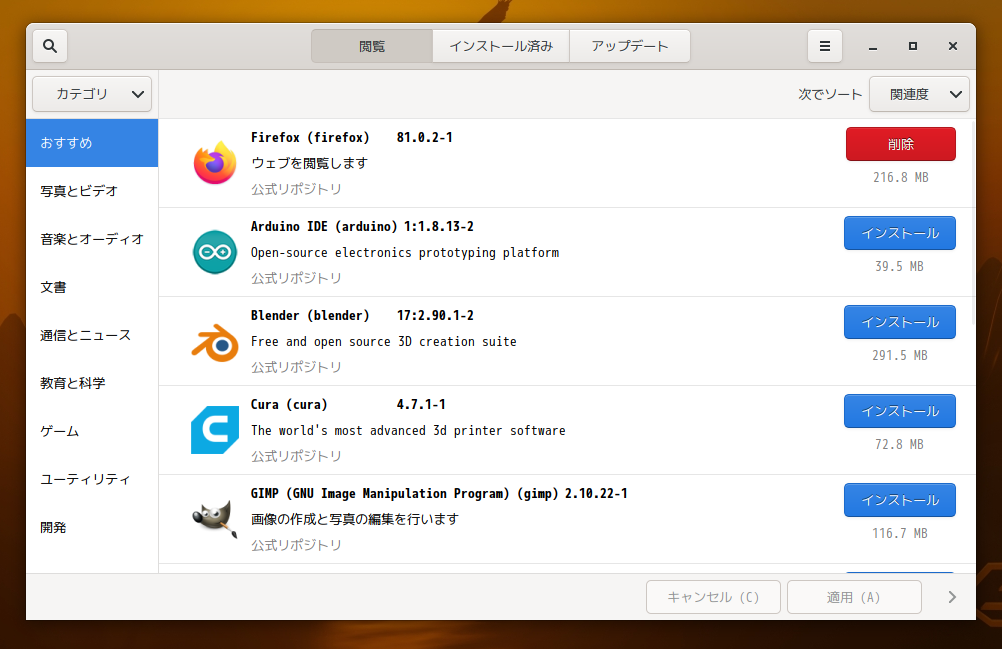The image size is (1002, 649).
Task: Install Cura with its インストール button
Action: pyautogui.click(x=900, y=411)
